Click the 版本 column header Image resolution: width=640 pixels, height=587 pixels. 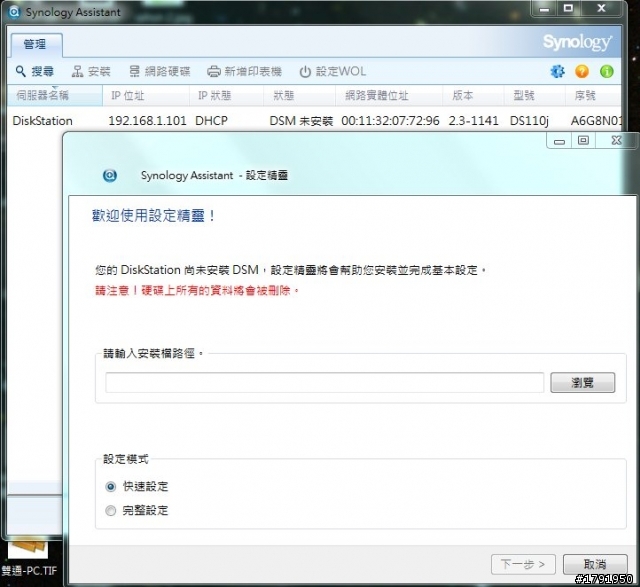[x=473, y=96]
